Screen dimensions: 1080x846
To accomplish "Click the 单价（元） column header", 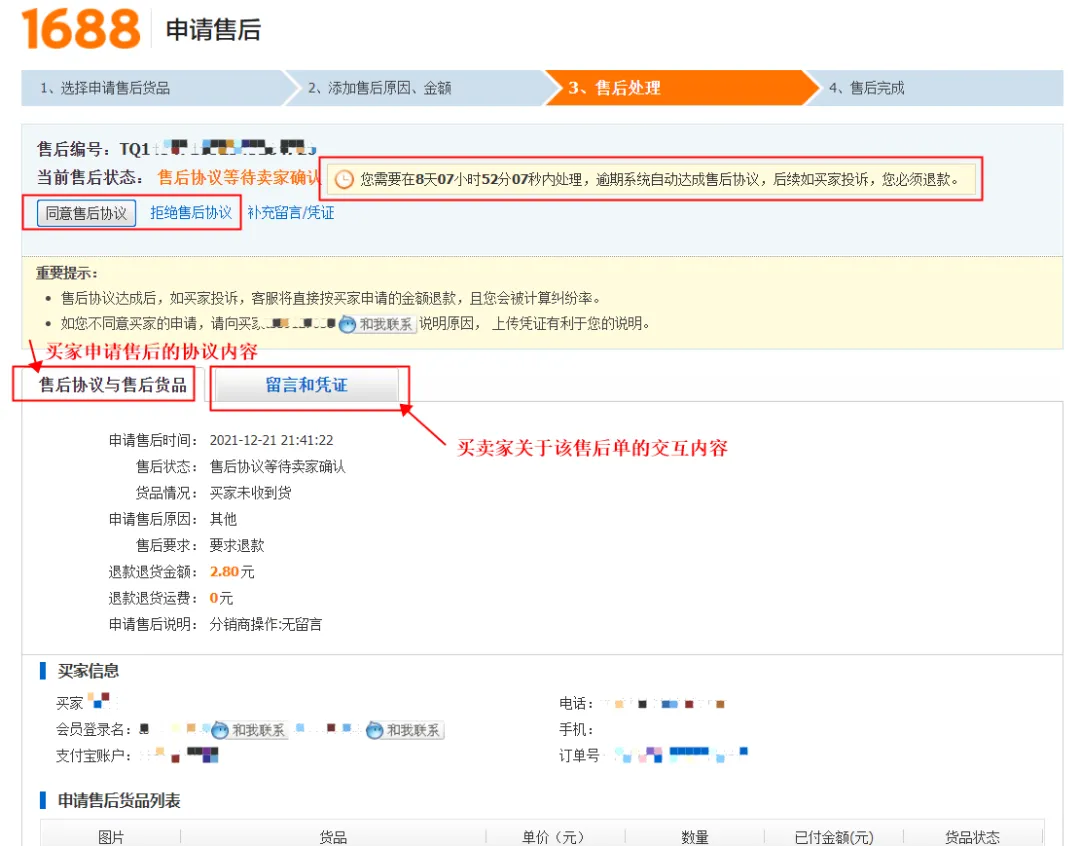I will click(x=555, y=837).
